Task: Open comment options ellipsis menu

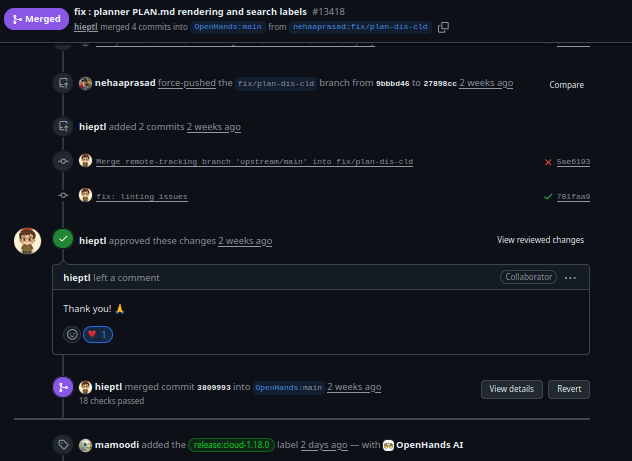Action: pyautogui.click(x=570, y=278)
